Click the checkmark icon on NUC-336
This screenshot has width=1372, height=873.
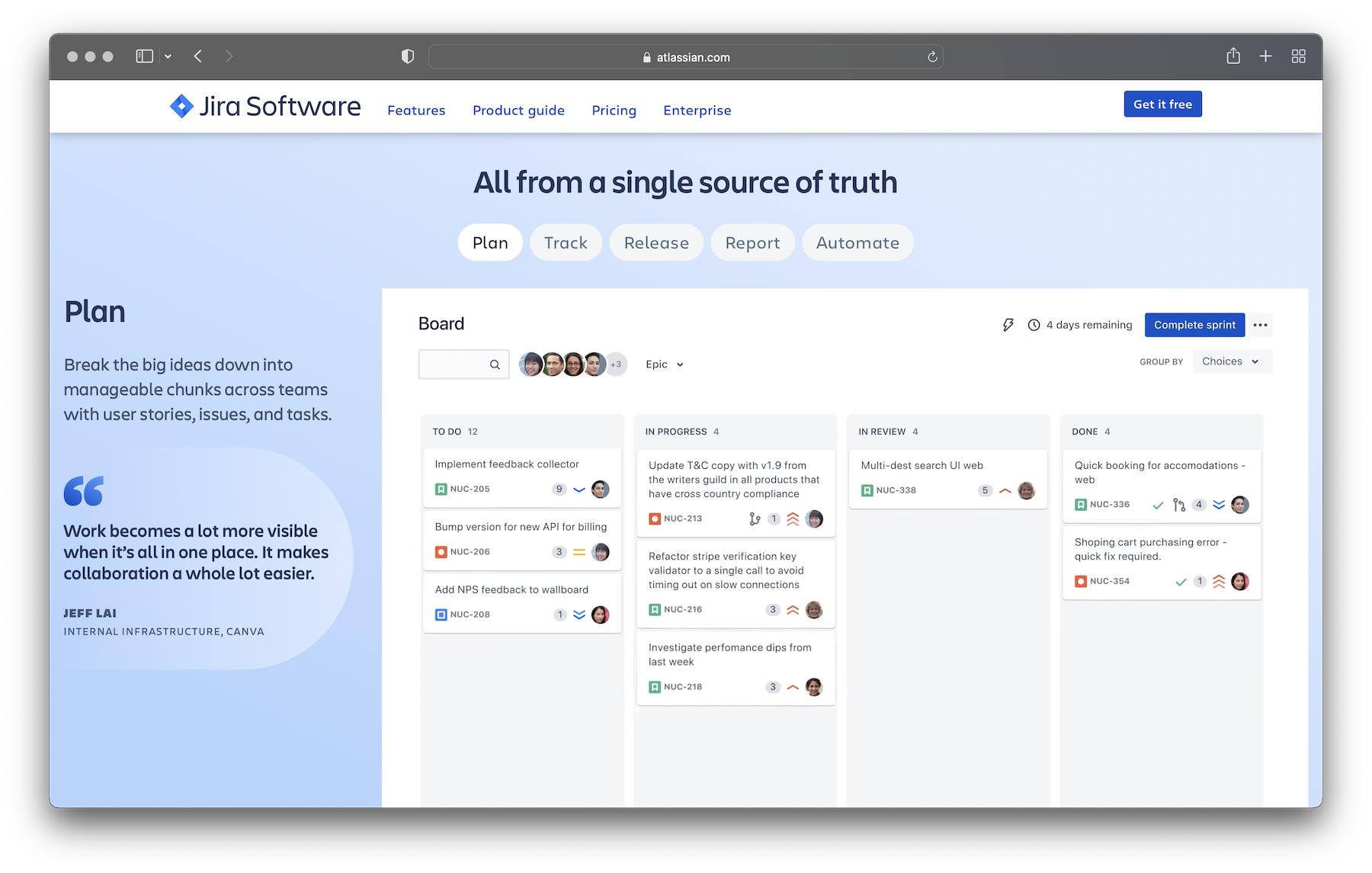[1158, 505]
